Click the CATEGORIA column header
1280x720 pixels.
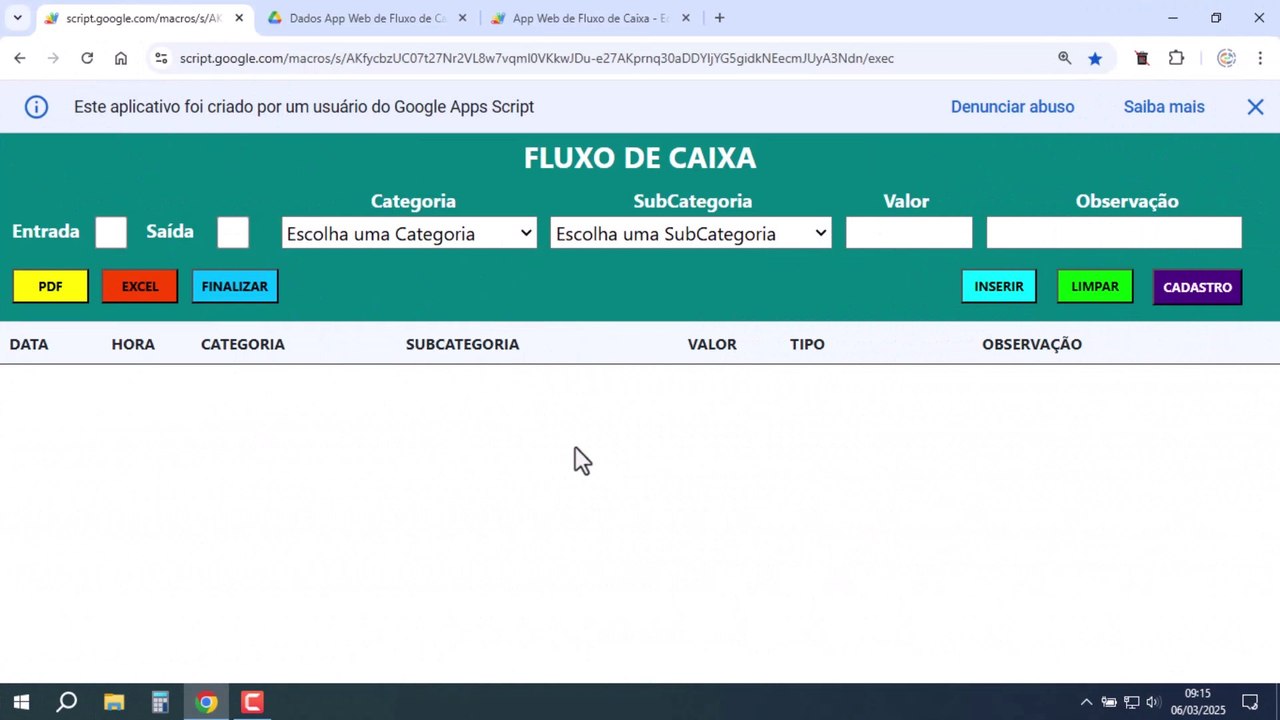point(243,344)
